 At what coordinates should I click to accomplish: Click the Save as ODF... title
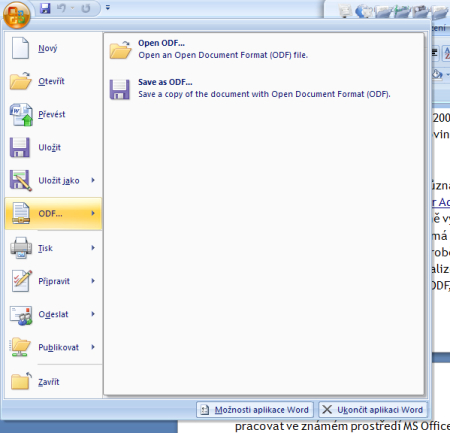pos(165,82)
